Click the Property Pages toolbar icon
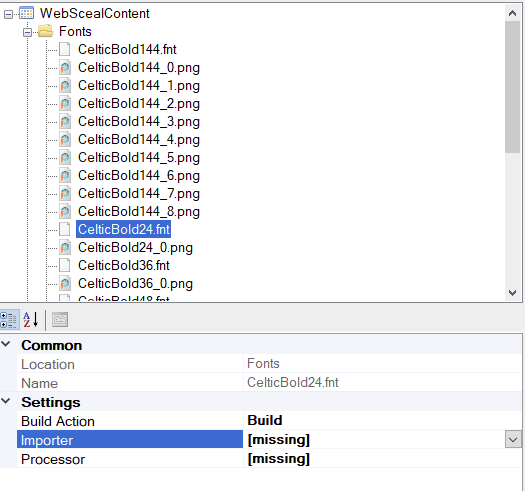 60,320
